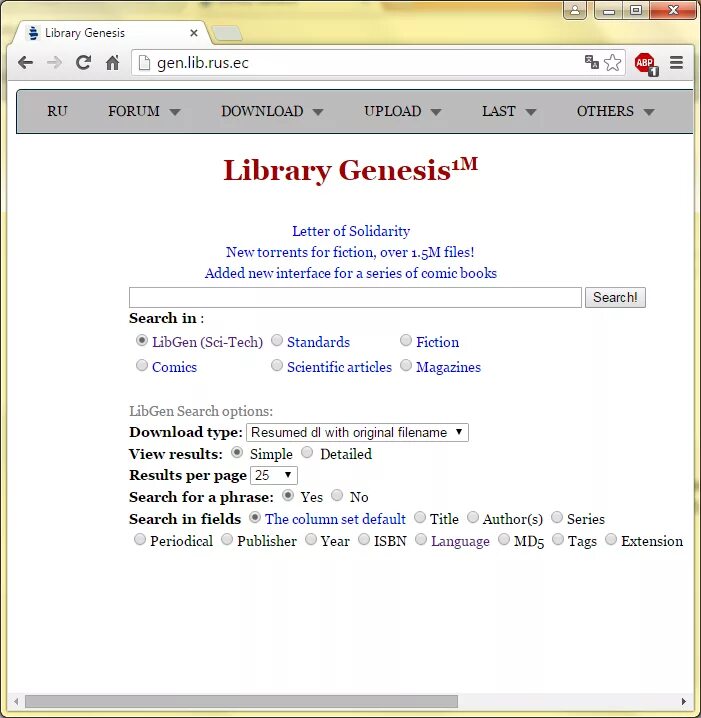This screenshot has width=701, height=718.
Task: Click the Library Genesis title heading
Action: coord(351,170)
